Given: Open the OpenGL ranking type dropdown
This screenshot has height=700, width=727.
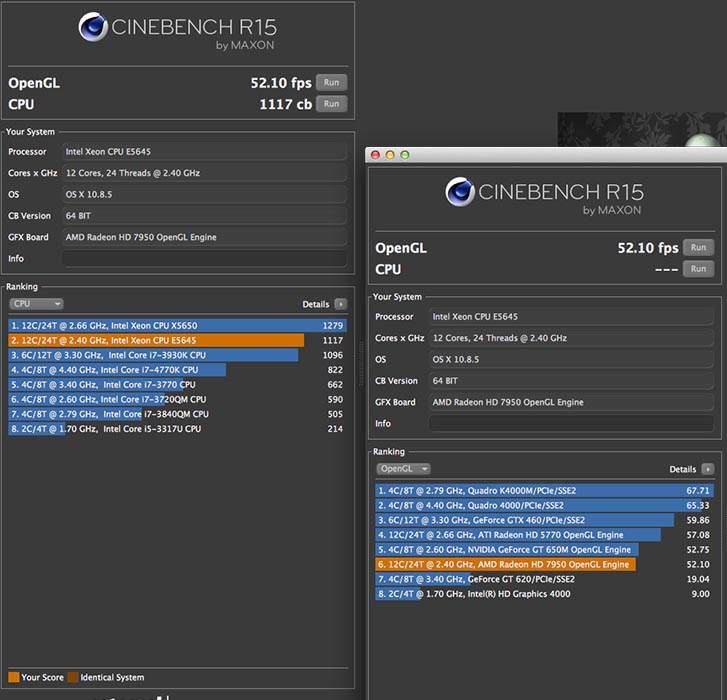Looking at the screenshot, I should pos(403,469).
